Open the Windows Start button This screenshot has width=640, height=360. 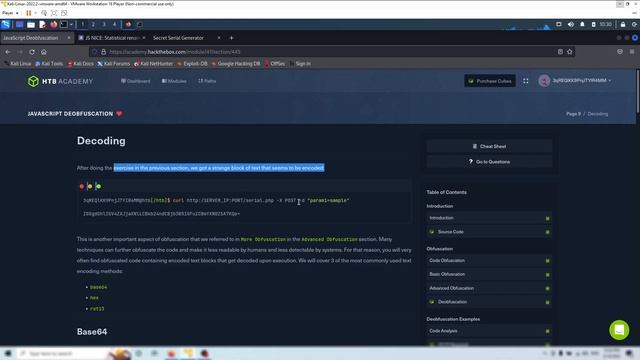pos(8,353)
